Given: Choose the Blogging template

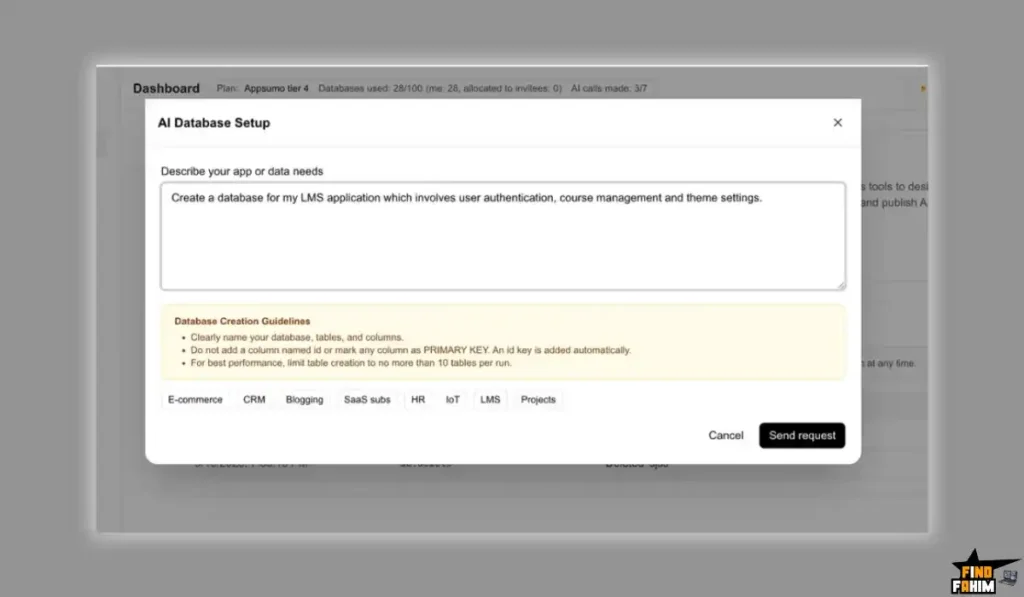Looking at the screenshot, I should tap(305, 399).
